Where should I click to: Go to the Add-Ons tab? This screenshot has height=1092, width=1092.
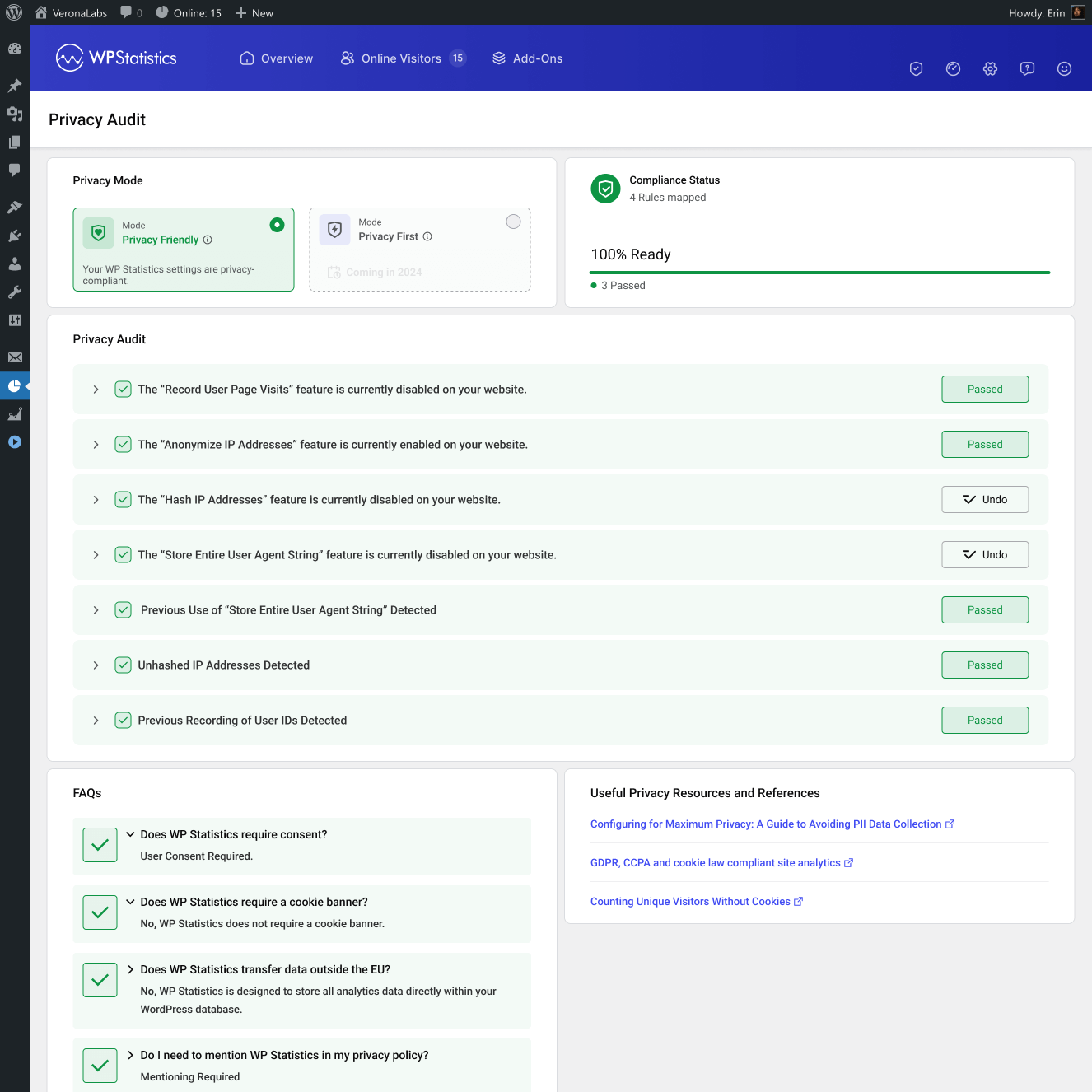[x=527, y=58]
